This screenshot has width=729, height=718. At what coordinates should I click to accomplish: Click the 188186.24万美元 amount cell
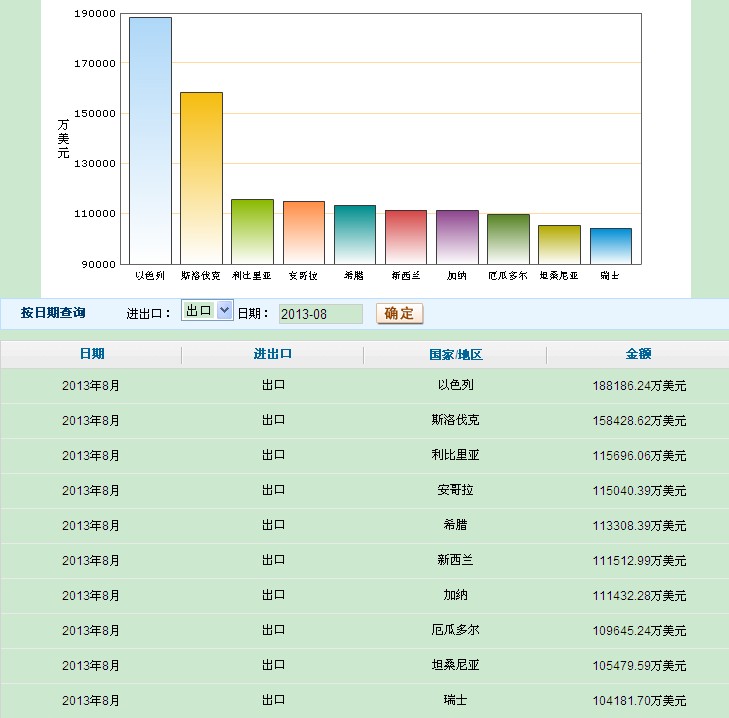point(638,385)
